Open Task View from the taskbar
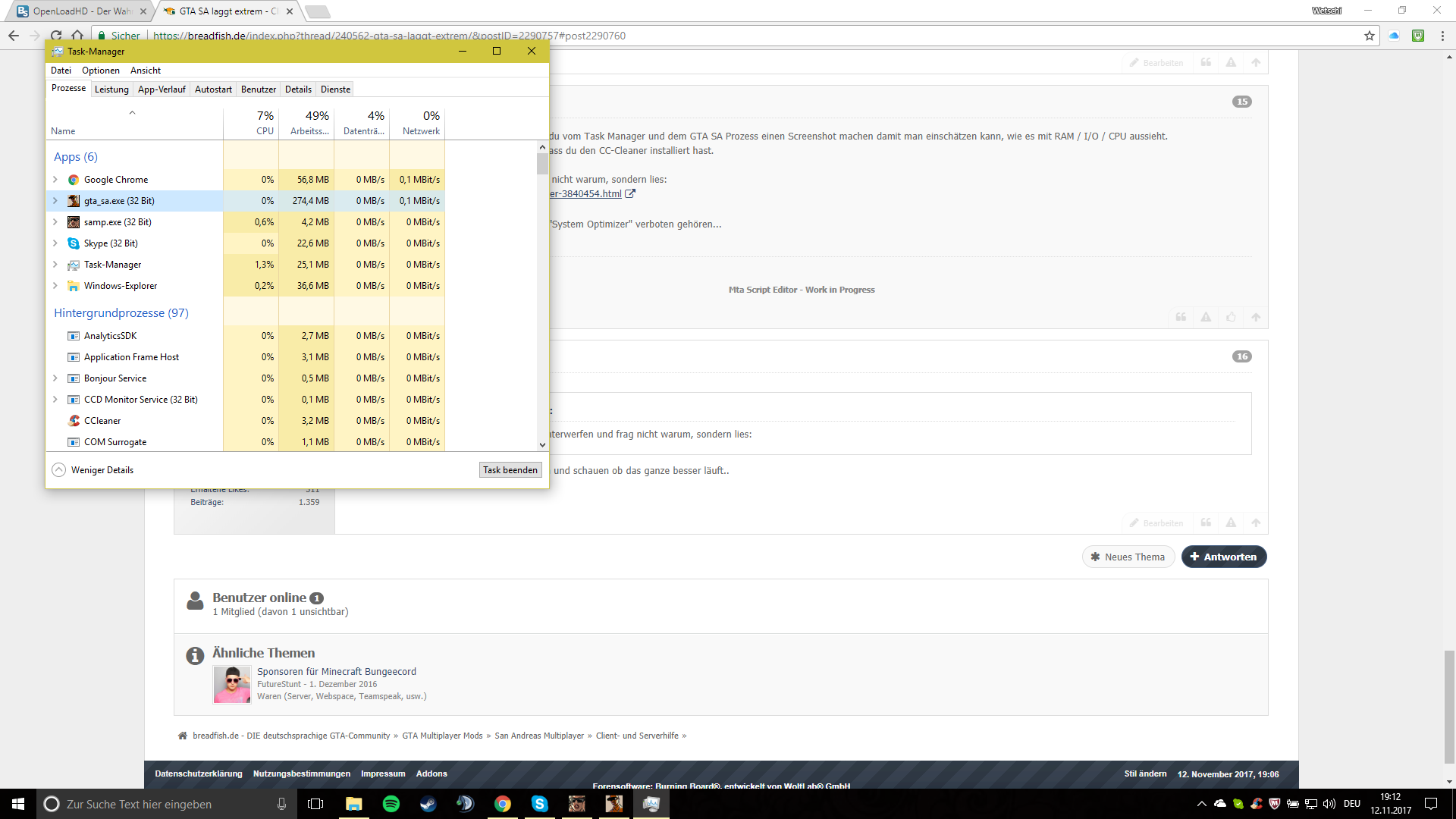This screenshot has width=1456, height=819. pos(315,804)
